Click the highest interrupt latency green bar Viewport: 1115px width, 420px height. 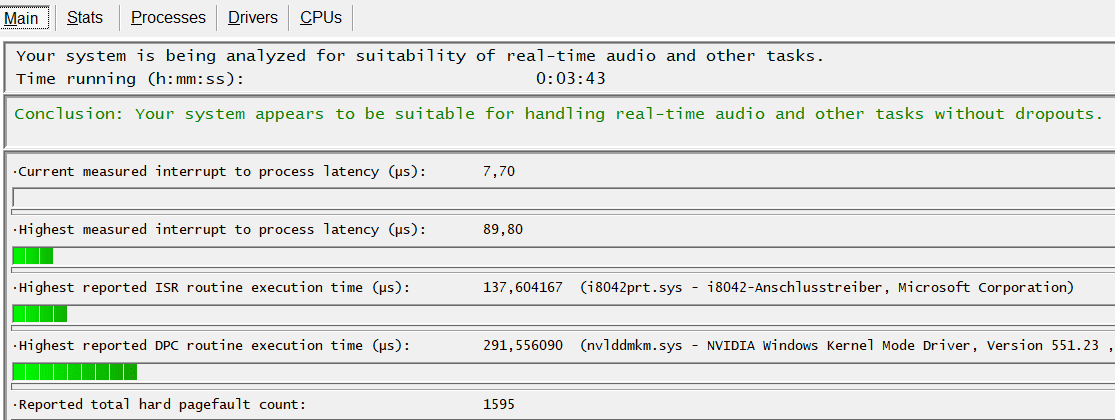coord(32,256)
